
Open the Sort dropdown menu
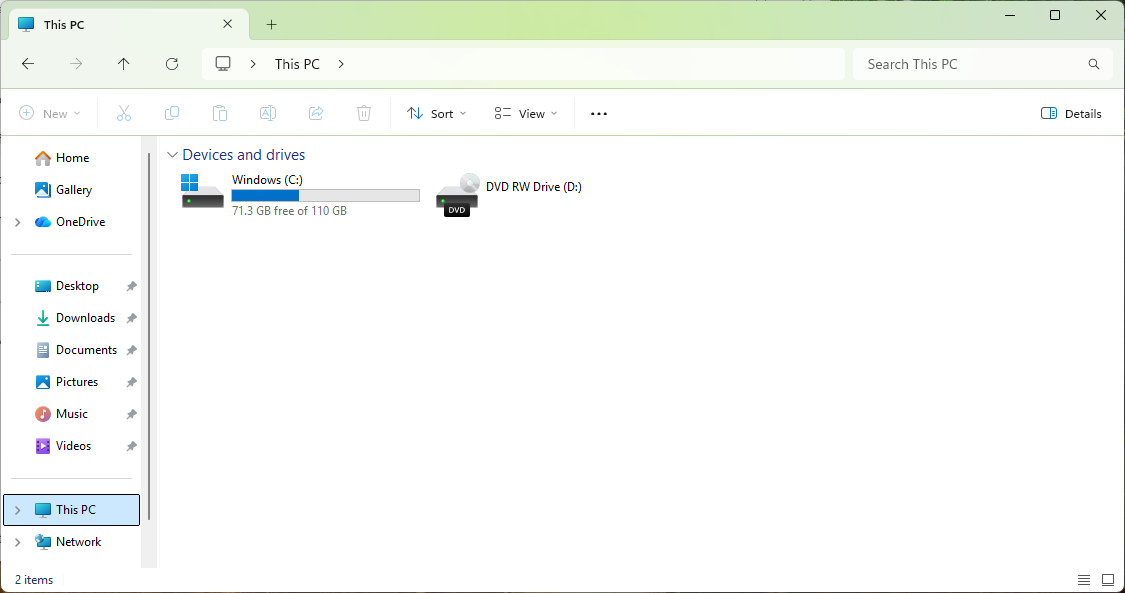click(x=437, y=114)
